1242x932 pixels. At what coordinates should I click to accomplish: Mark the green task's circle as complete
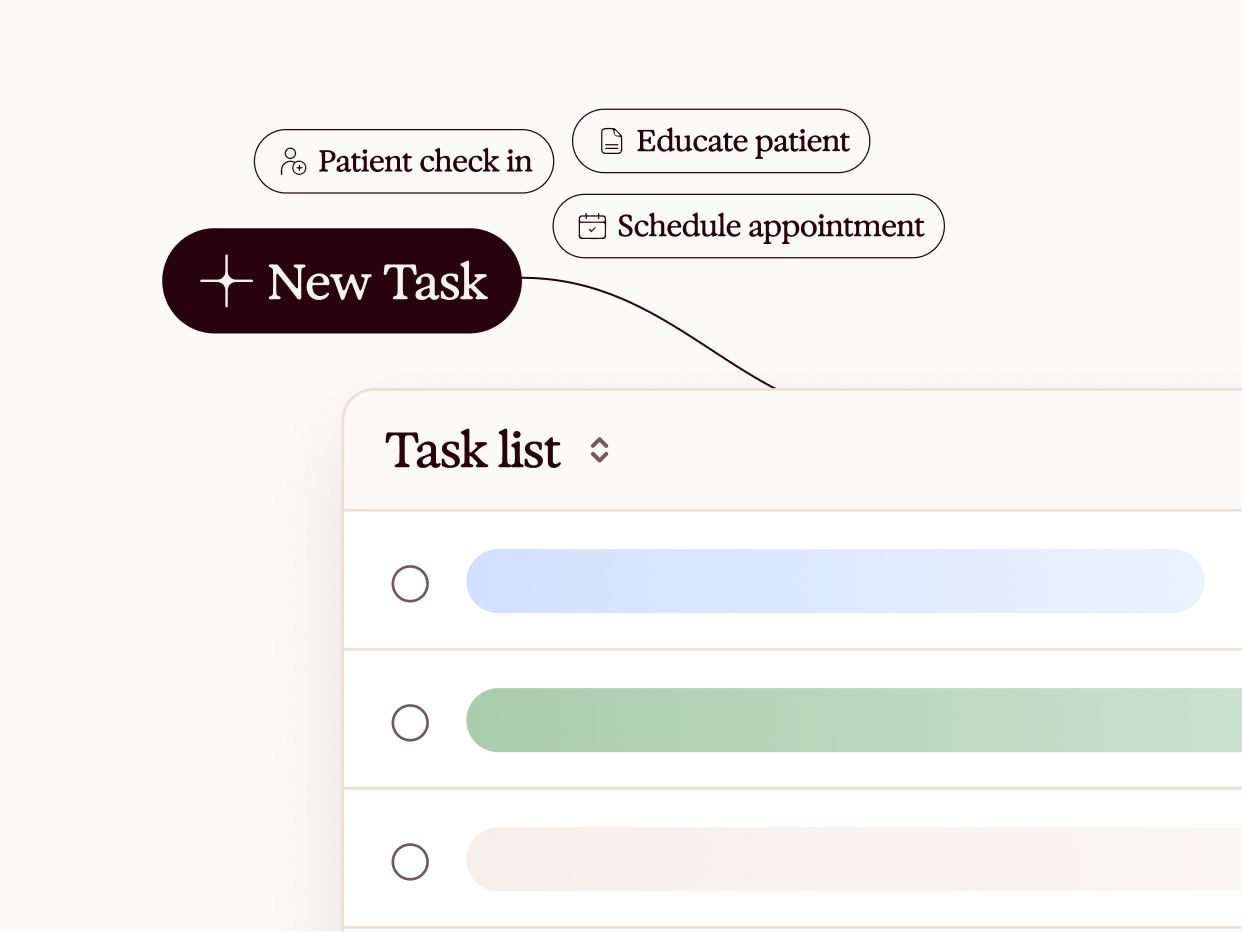411,722
